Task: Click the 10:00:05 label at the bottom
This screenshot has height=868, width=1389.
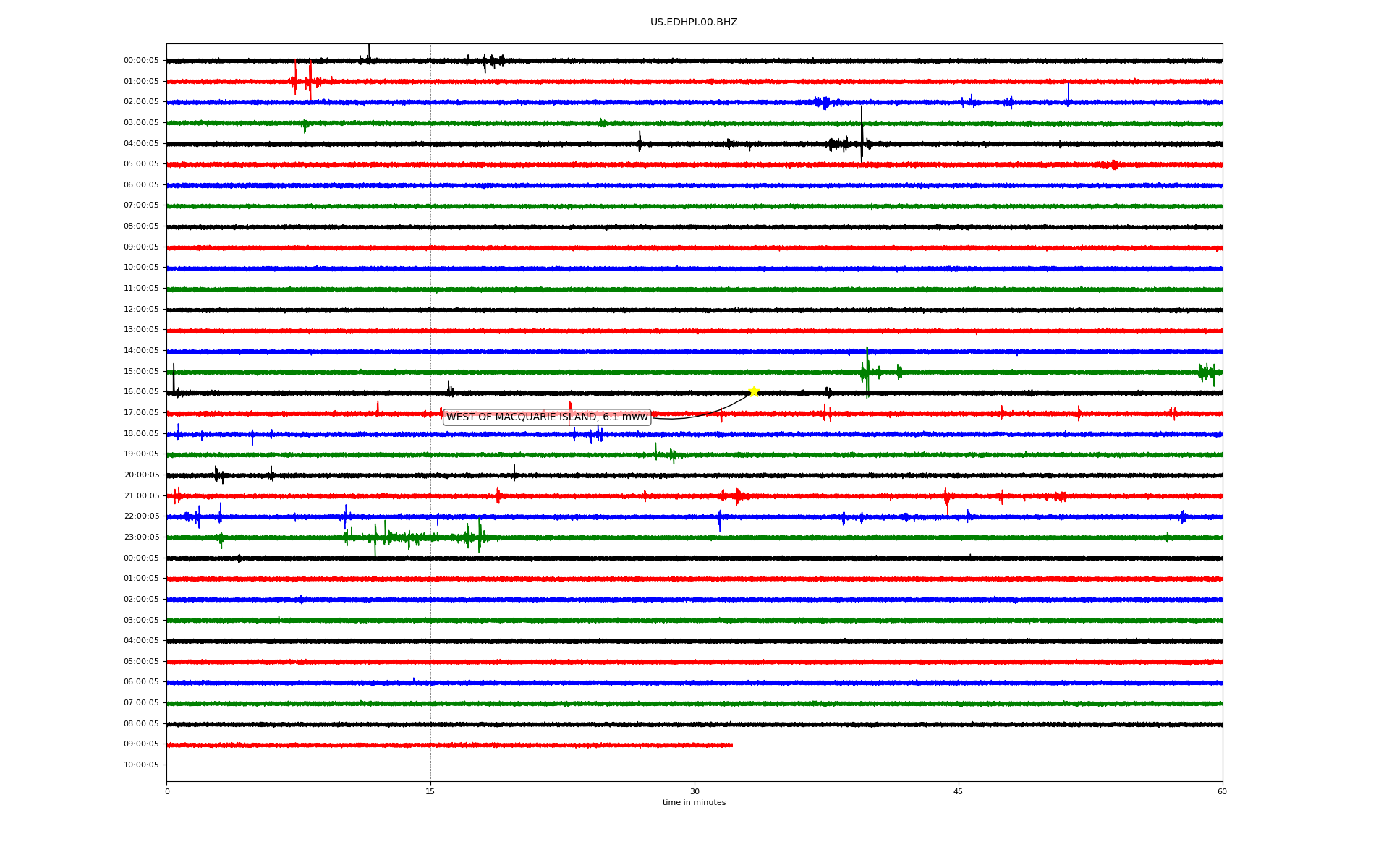Action: click(141, 765)
